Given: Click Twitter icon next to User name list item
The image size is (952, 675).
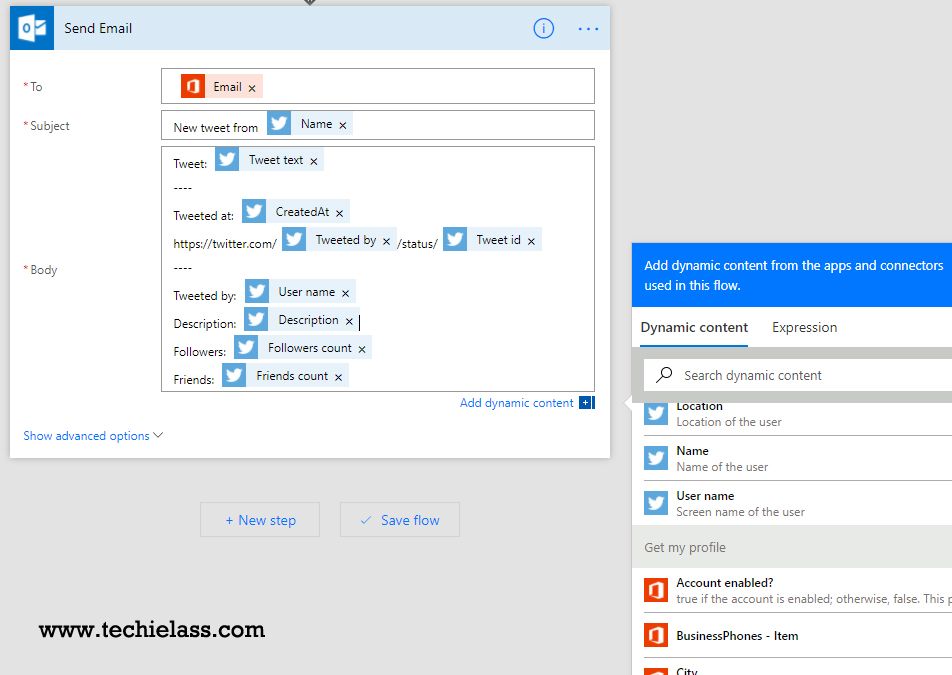Looking at the screenshot, I should 656,503.
